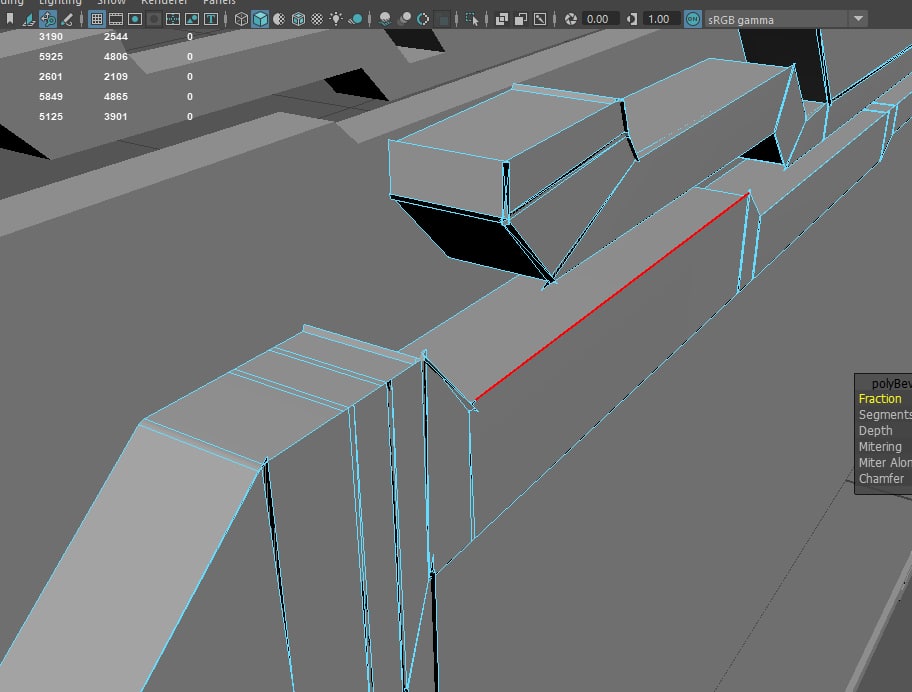Click the Image Plane icon
This screenshot has width=912, height=692.
(28, 19)
